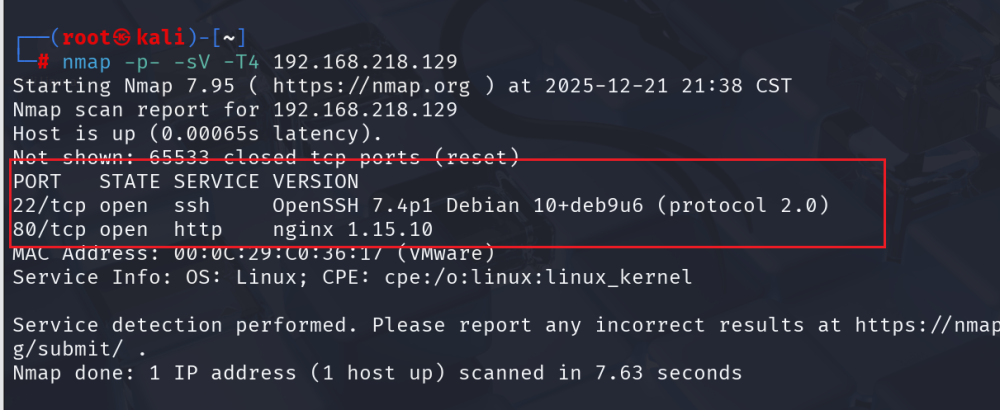This screenshot has height=410, width=1000.
Task: Click the target IP 192.168.218.129 in the command
Action: click(365, 62)
